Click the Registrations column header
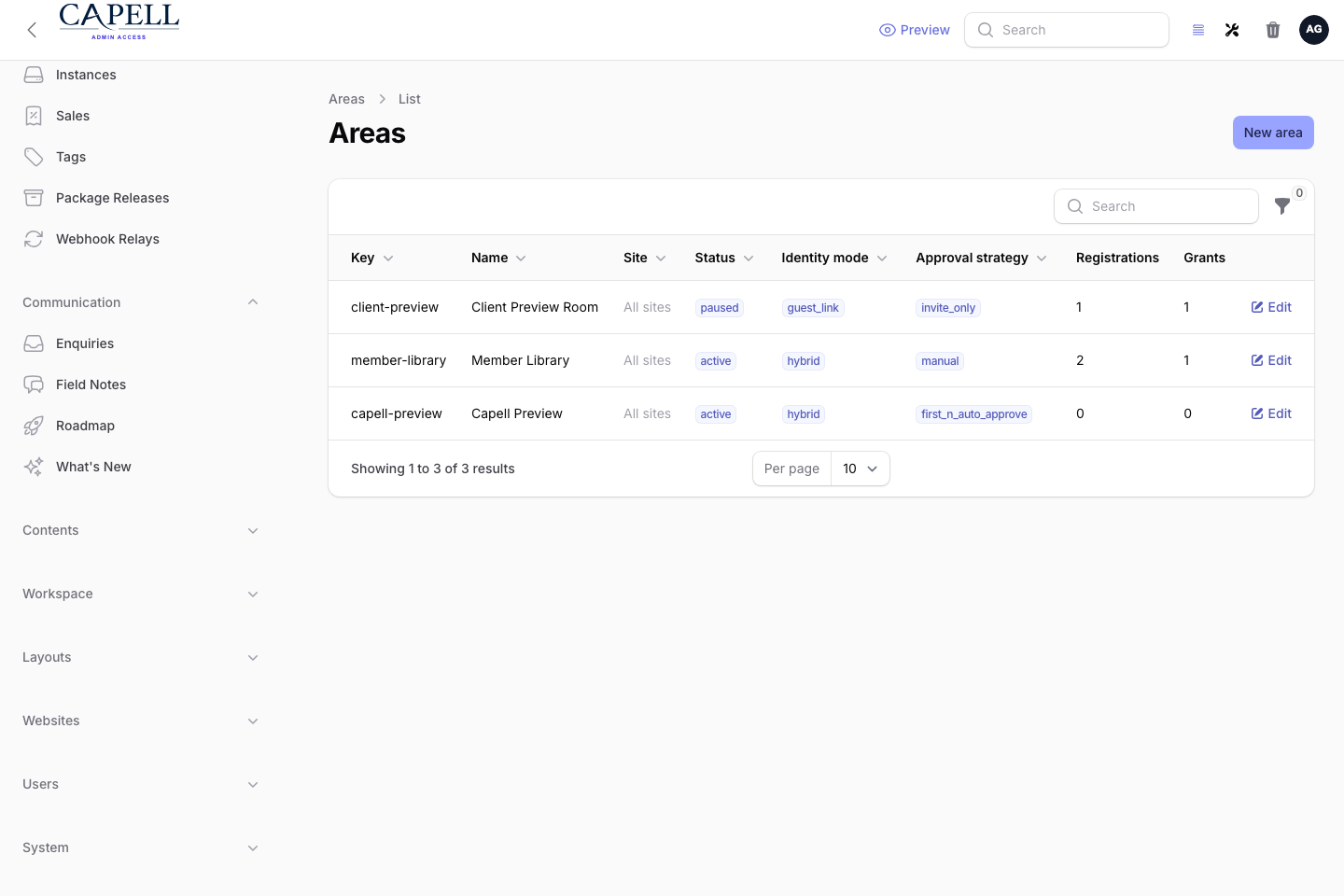Viewport: 1344px width, 896px height. 1117,258
